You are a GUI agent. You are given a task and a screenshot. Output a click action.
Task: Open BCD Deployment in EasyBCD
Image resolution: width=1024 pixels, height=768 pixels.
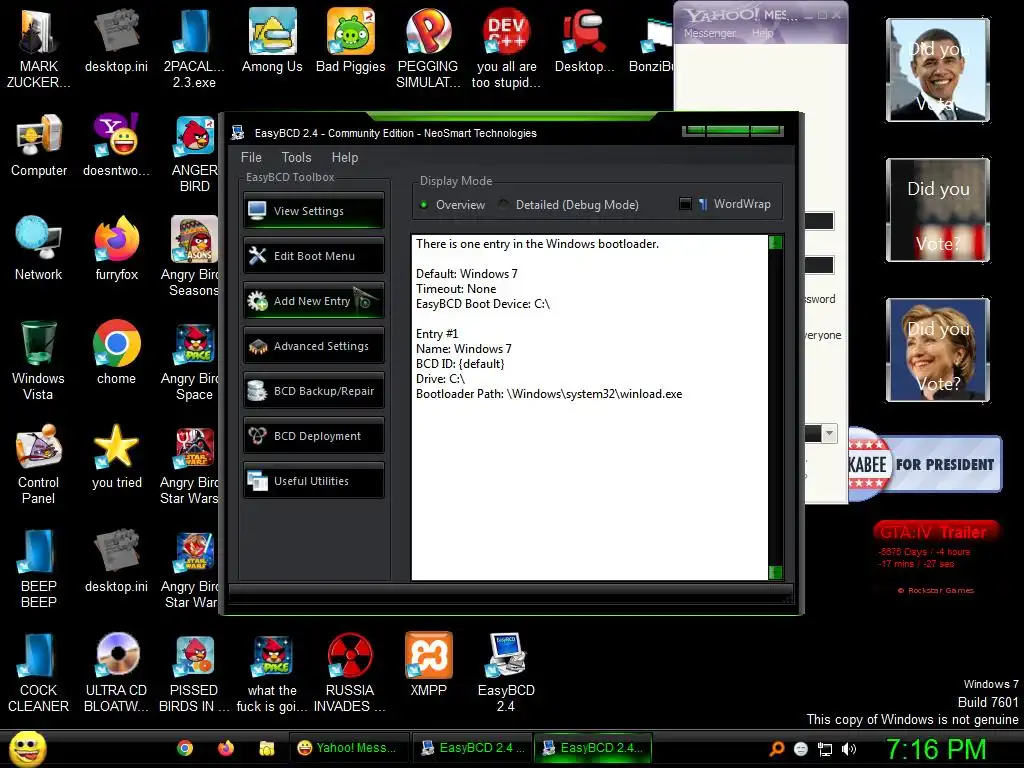313,436
